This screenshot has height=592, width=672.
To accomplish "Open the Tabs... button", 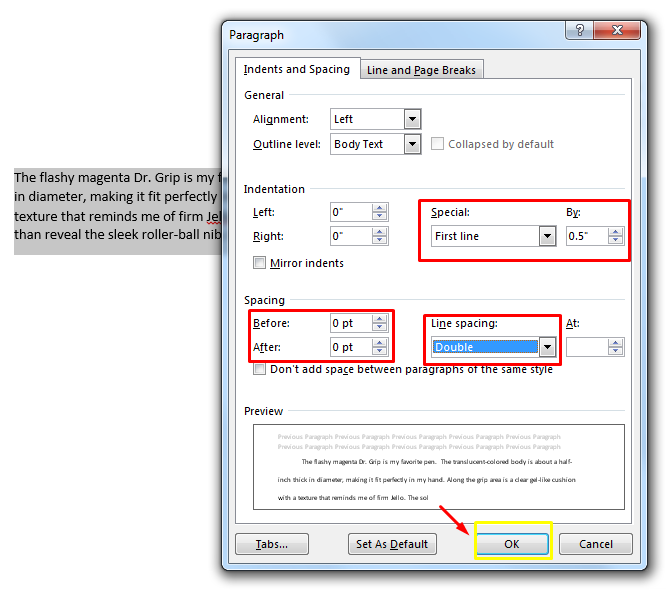I will 272,544.
